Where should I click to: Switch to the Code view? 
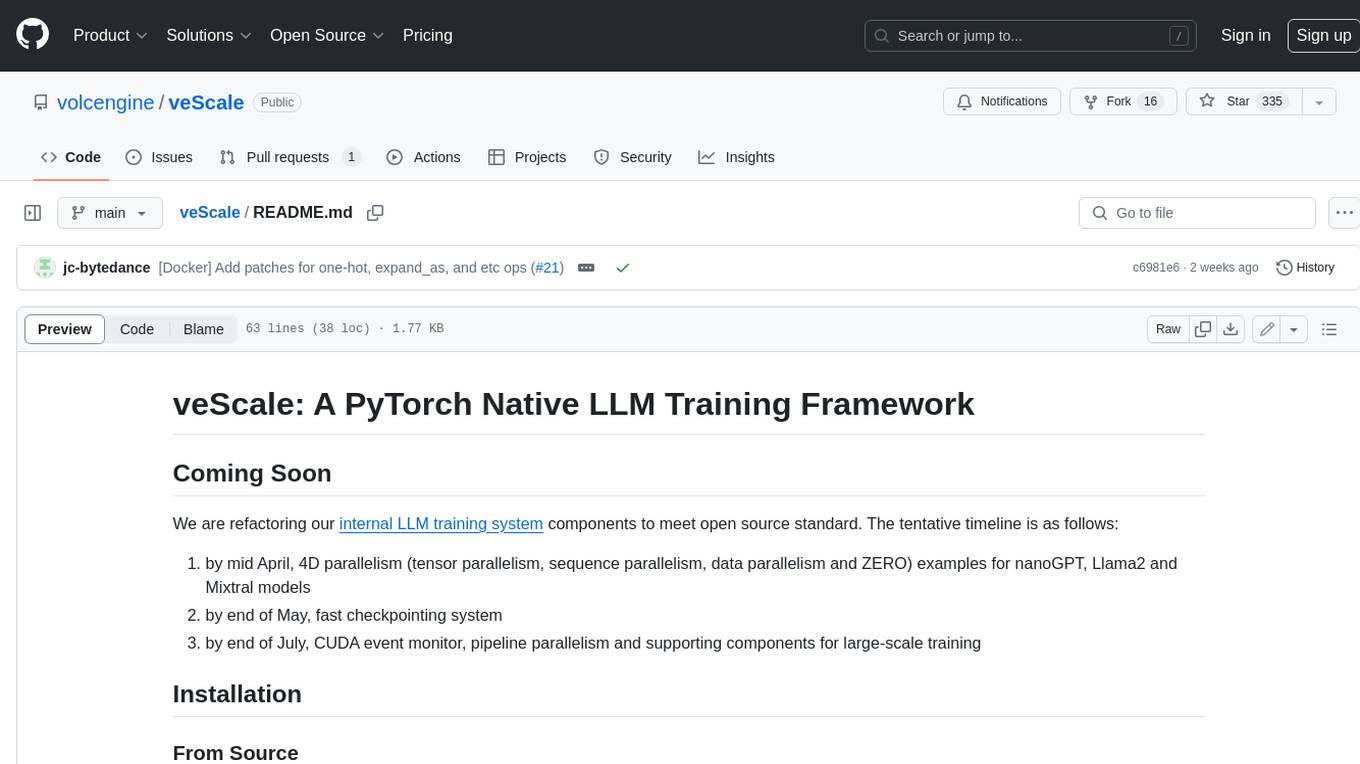137,329
